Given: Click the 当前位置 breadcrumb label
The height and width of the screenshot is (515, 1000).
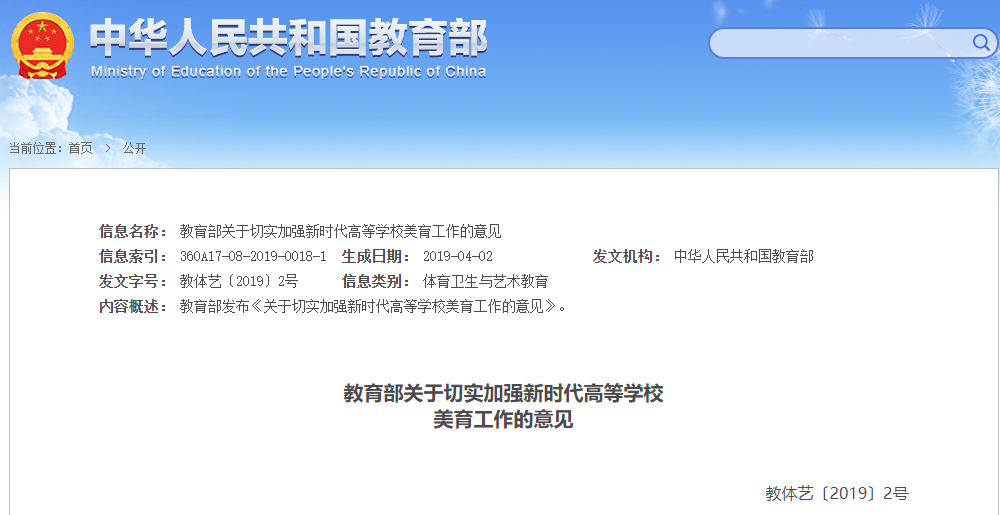Looking at the screenshot, I should tap(35, 149).
